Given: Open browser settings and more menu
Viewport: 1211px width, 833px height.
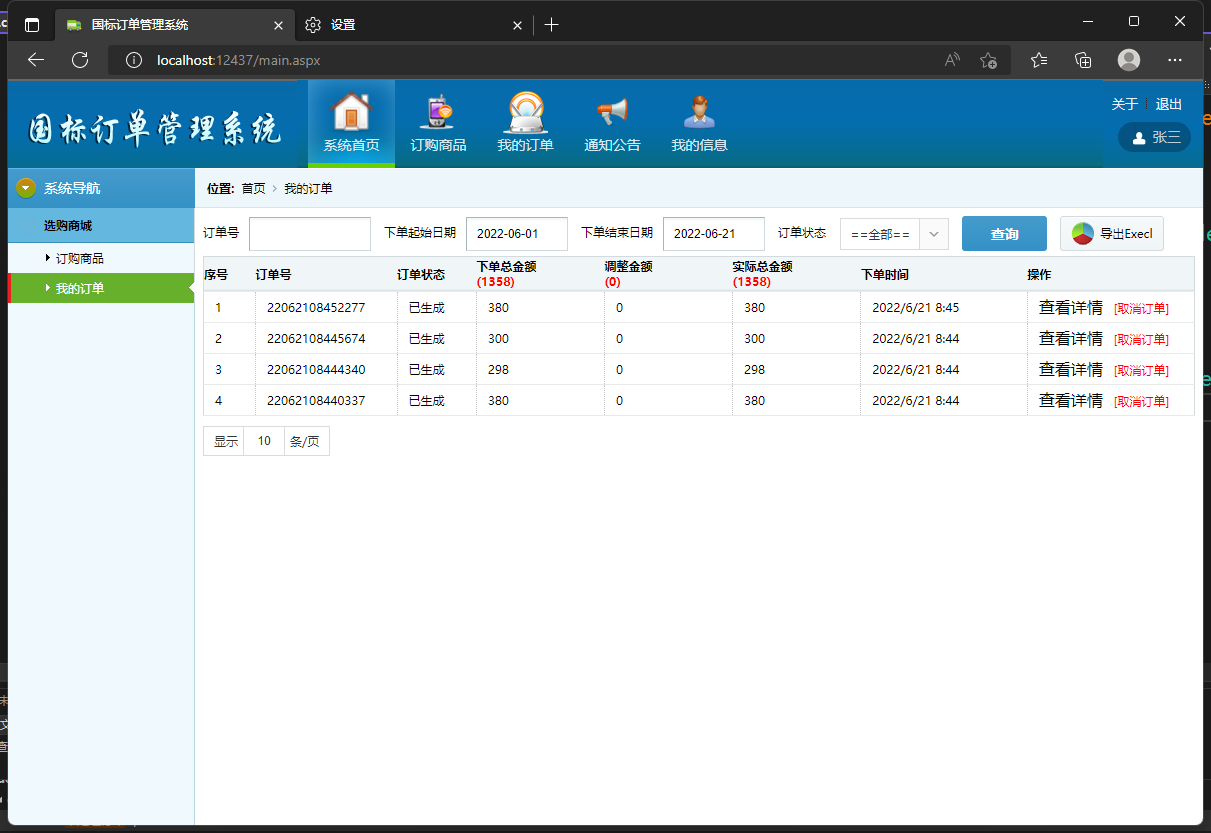Looking at the screenshot, I should click(x=1175, y=60).
